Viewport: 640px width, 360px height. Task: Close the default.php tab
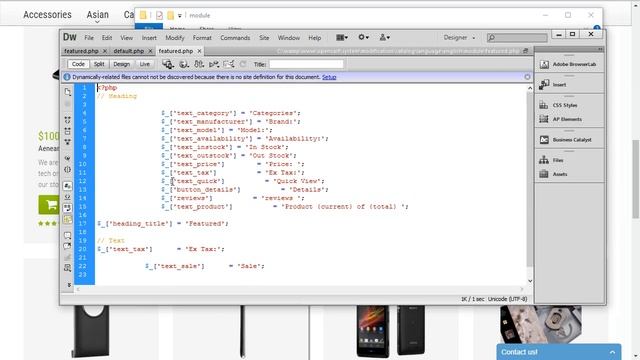point(150,51)
